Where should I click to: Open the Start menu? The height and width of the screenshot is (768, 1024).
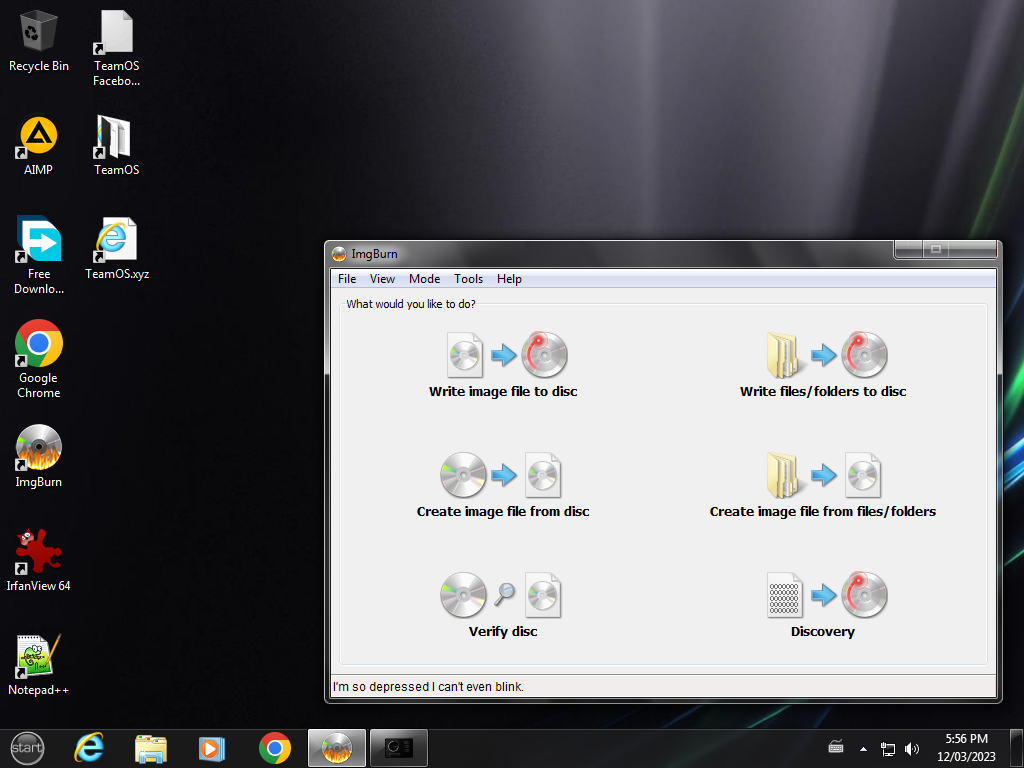coord(27,748)
